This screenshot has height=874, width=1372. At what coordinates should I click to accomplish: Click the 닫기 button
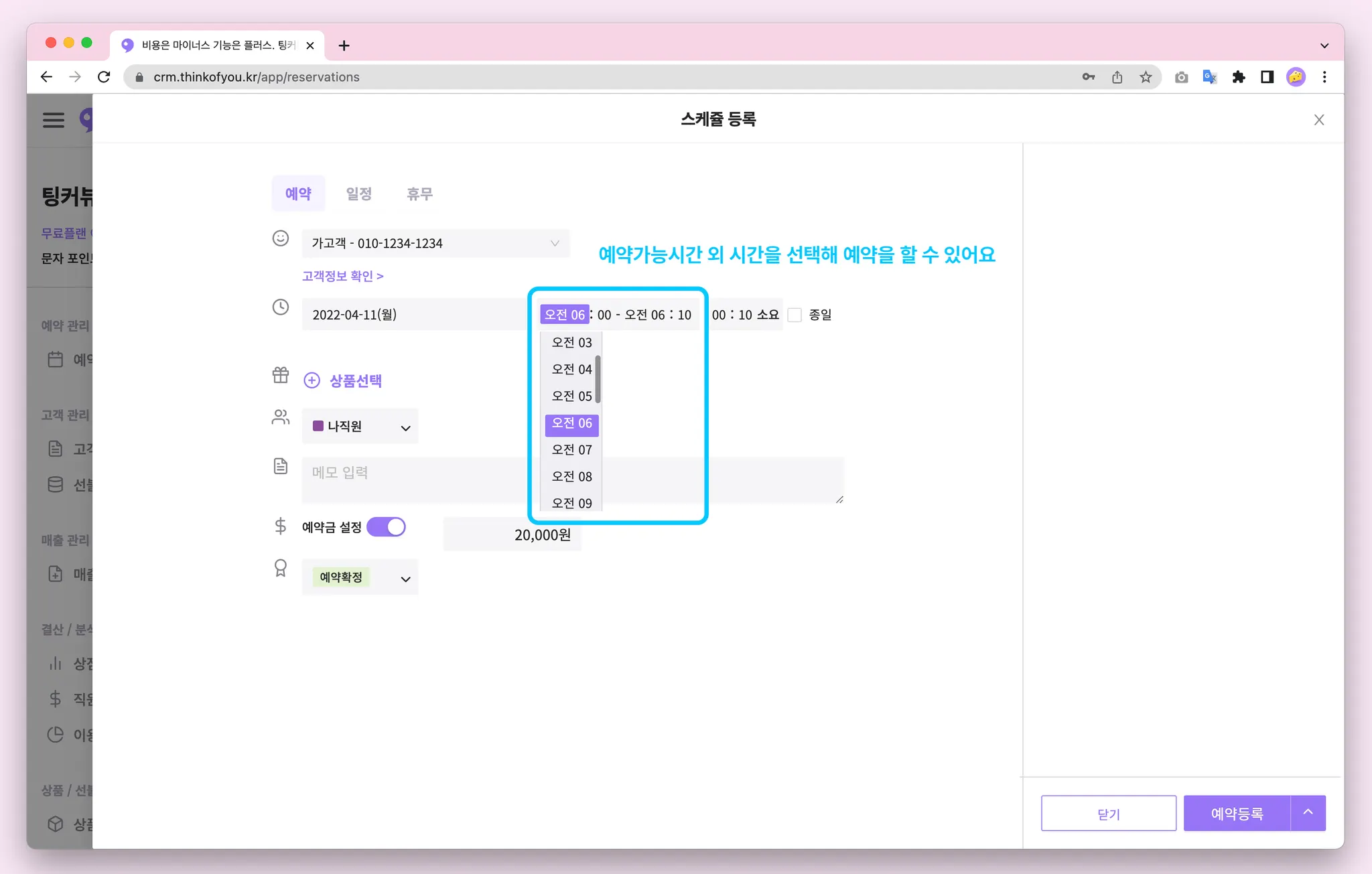click(1108, 814)
